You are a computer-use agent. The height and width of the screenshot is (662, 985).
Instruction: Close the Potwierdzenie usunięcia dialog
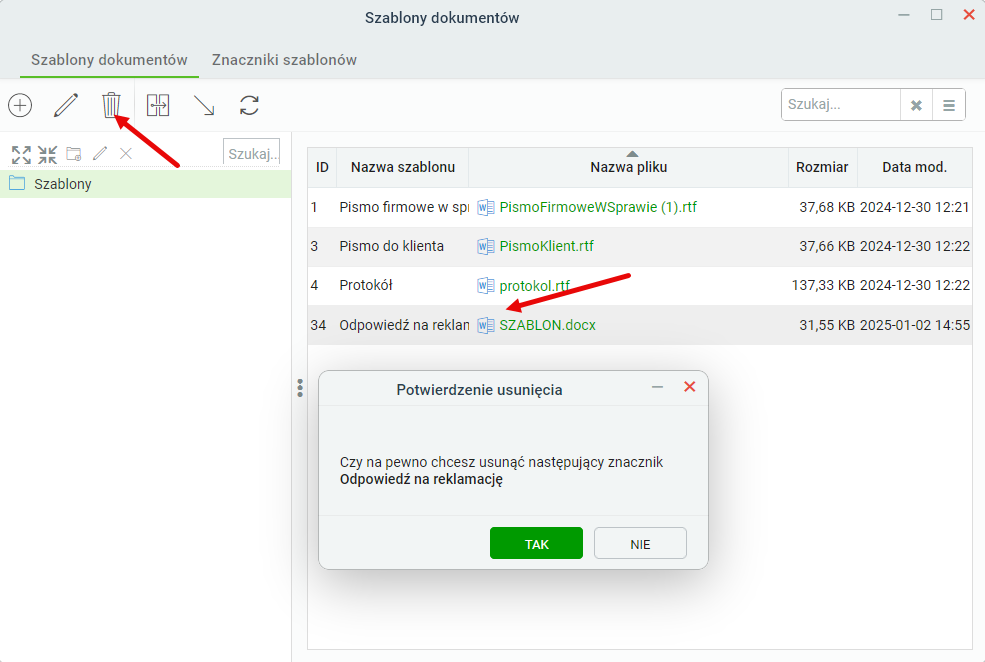(690, 387)
